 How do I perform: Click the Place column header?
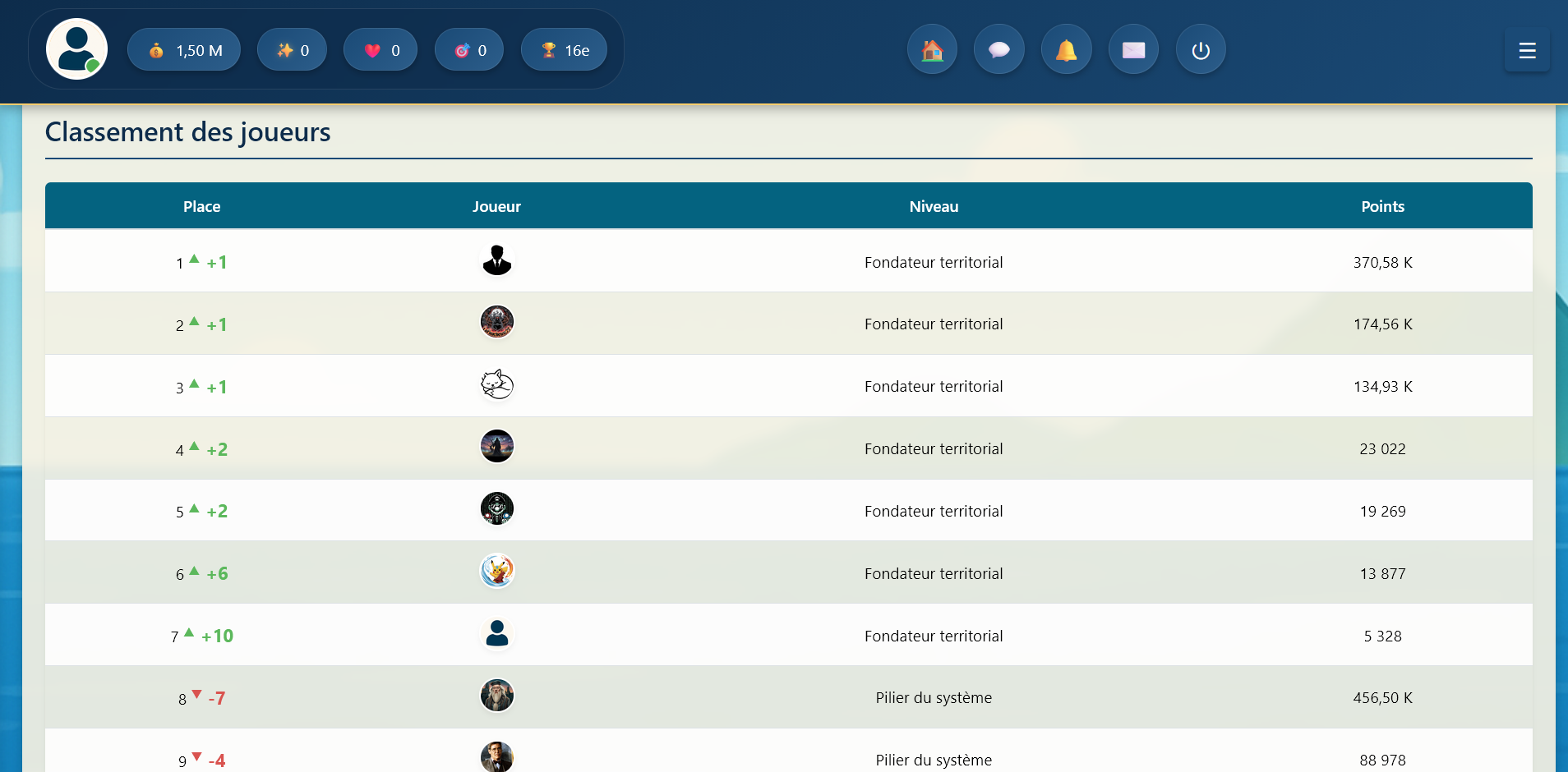click(x=201, y=206)
